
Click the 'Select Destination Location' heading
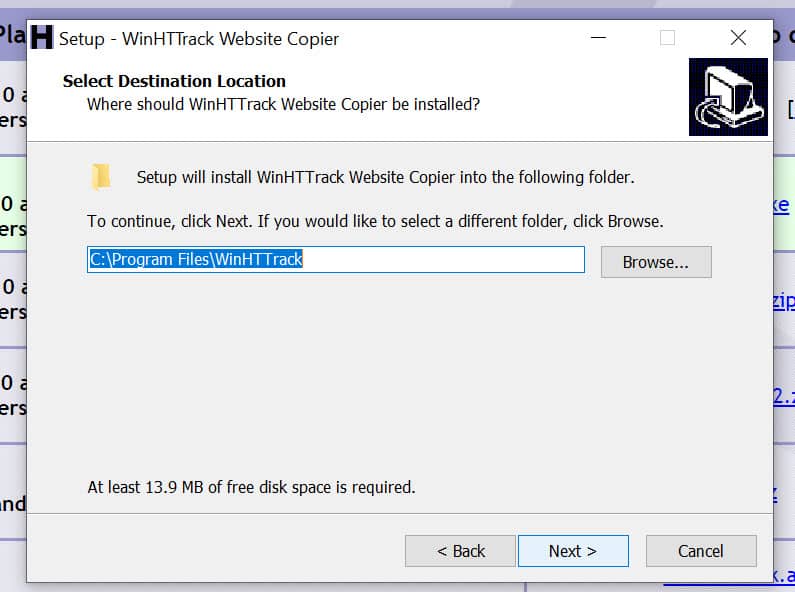tap(174, 81)
